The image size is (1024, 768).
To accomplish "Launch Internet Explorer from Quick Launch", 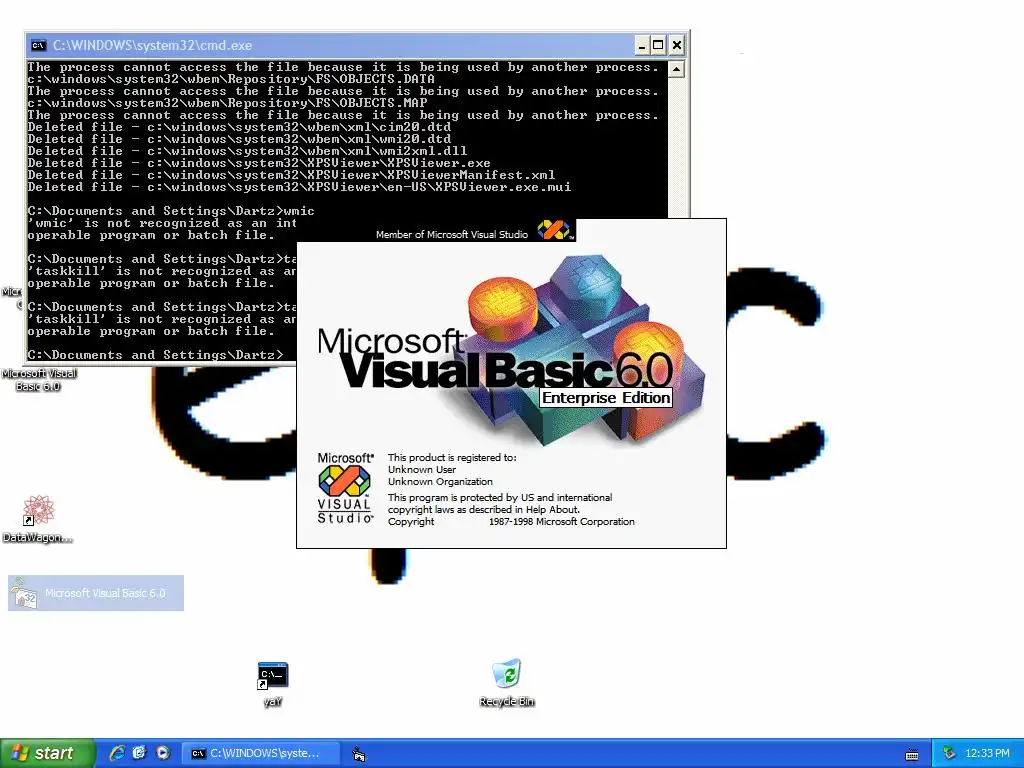I will 117,753.
